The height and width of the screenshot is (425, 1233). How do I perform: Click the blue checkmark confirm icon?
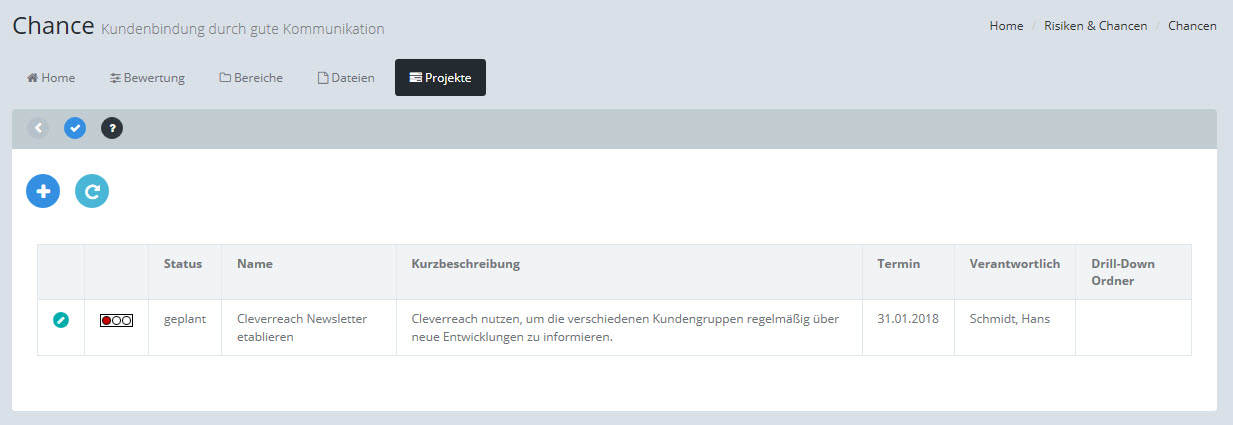pos(75,128)
